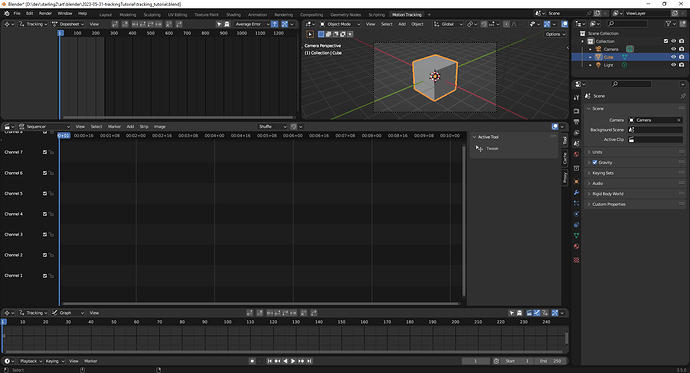
Task: Open the Object Data properties tab
Action: 576,235
